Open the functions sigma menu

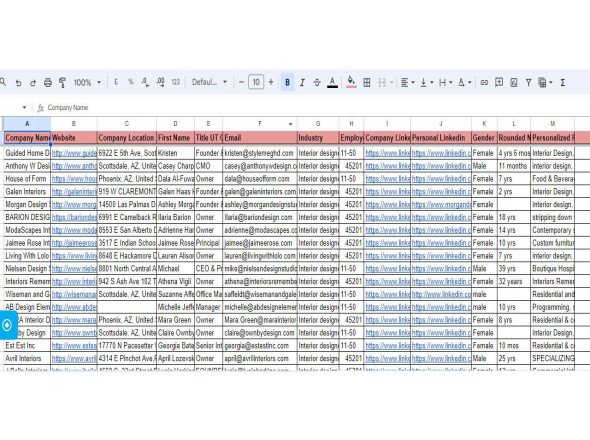pos(563,82)
